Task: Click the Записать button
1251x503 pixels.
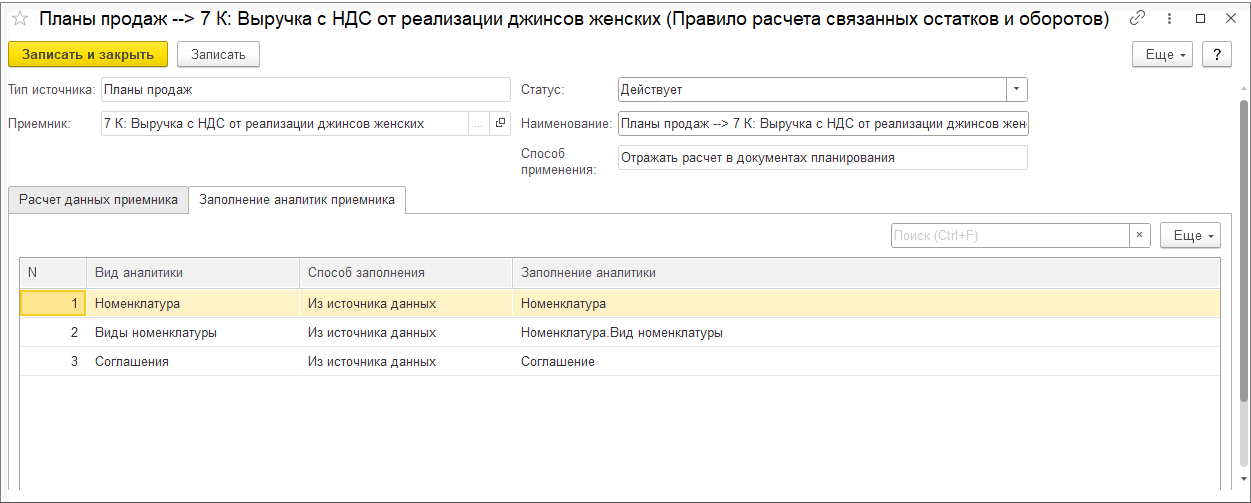Action: tap(218, 55)
